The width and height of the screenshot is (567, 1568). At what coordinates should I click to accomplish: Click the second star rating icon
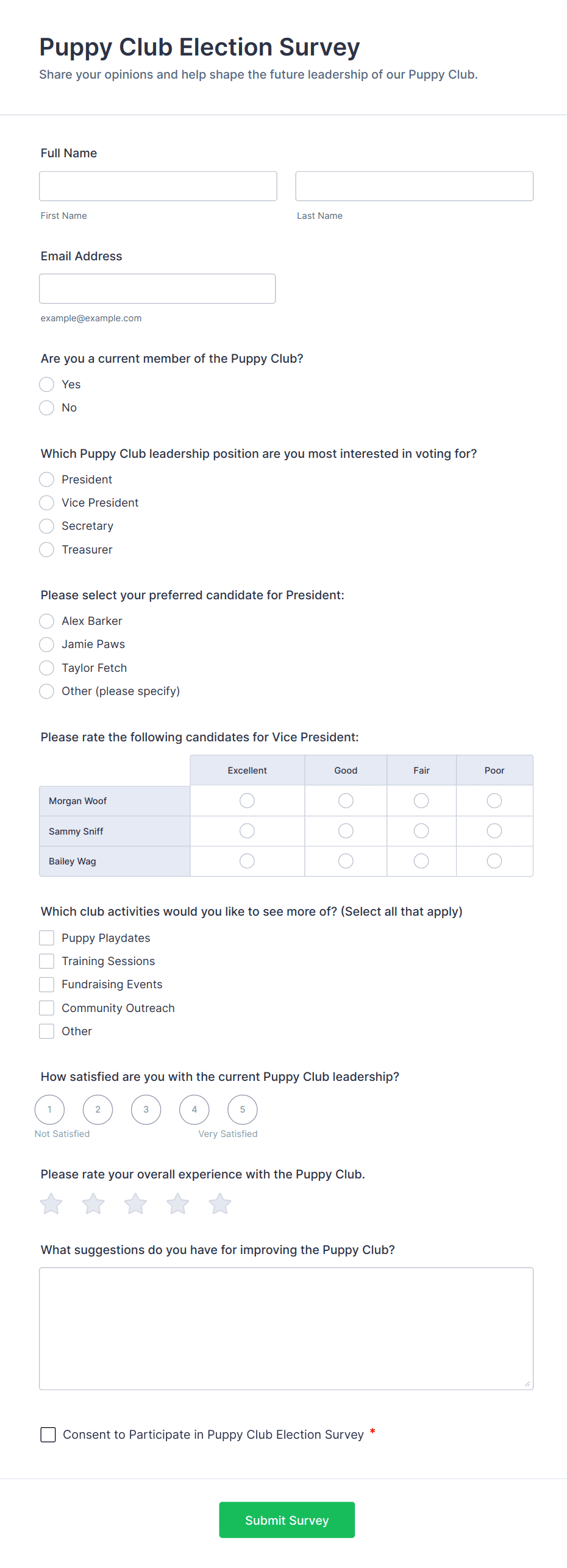tap(93, 1204)
